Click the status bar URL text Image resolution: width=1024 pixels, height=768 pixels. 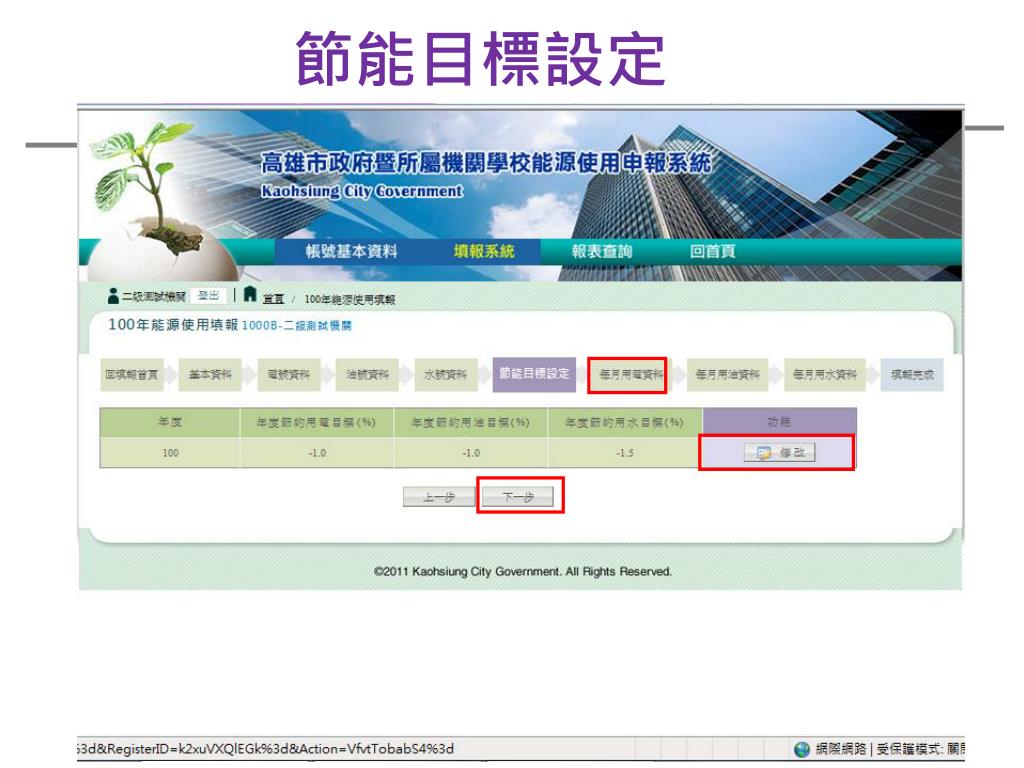266,748
